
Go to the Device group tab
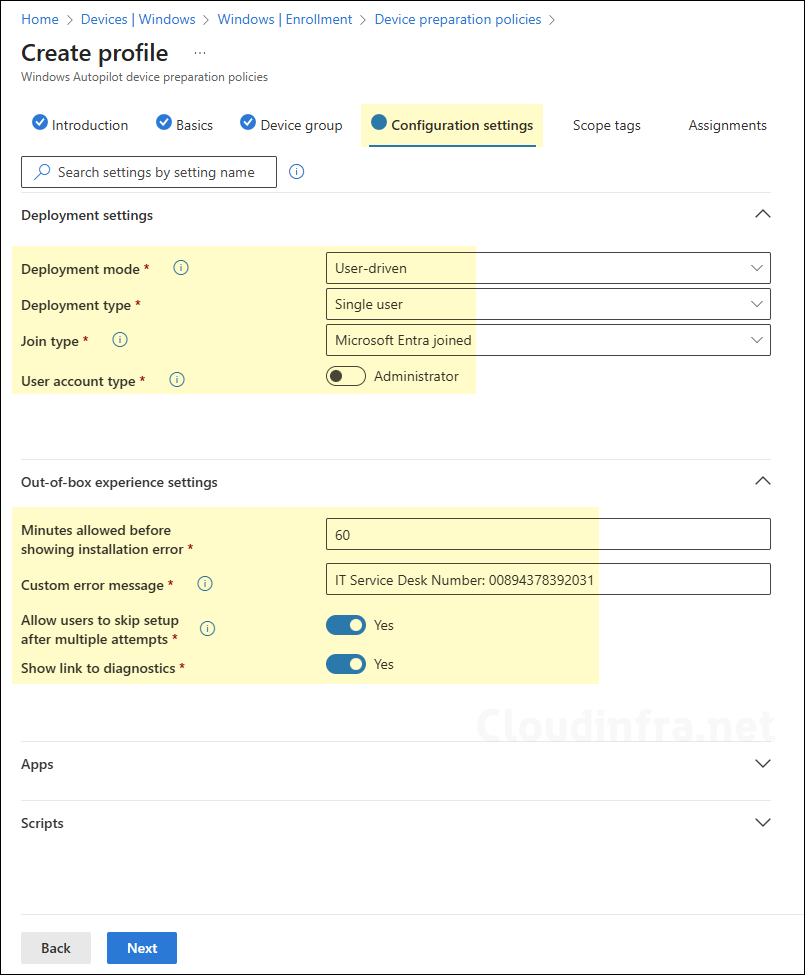point(301,125)
